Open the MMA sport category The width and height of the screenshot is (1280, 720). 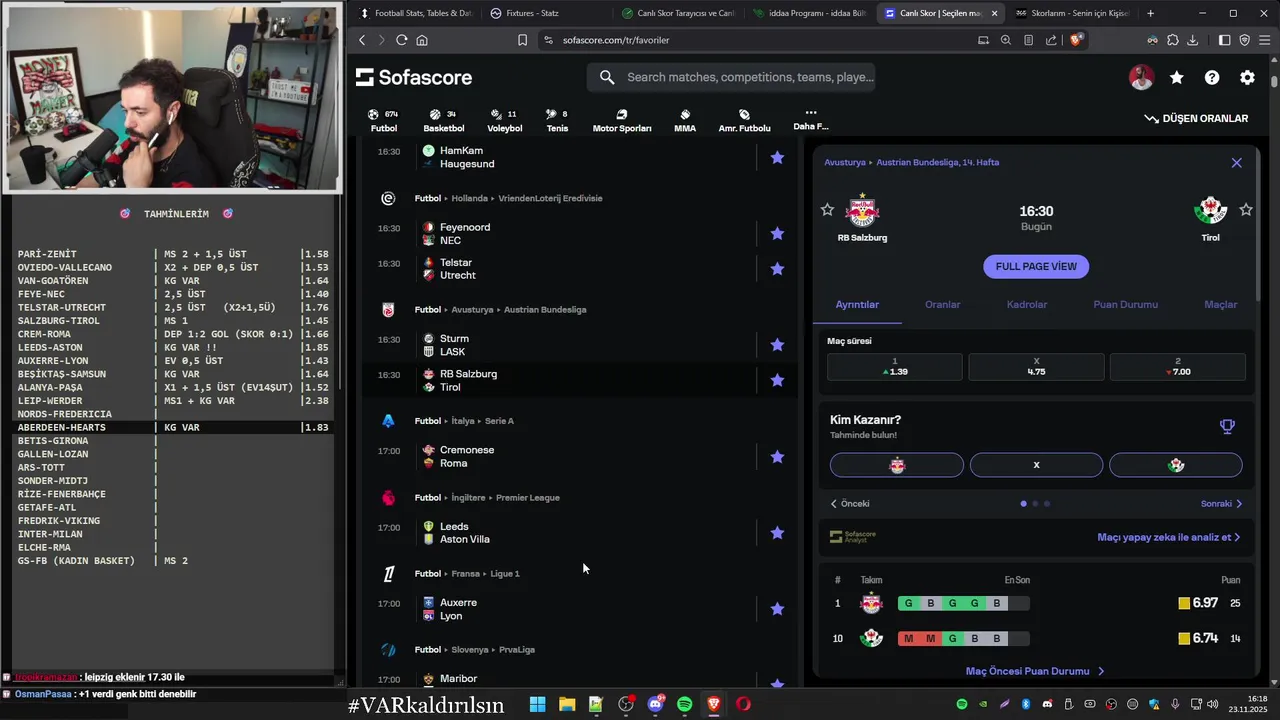point(685,120)
